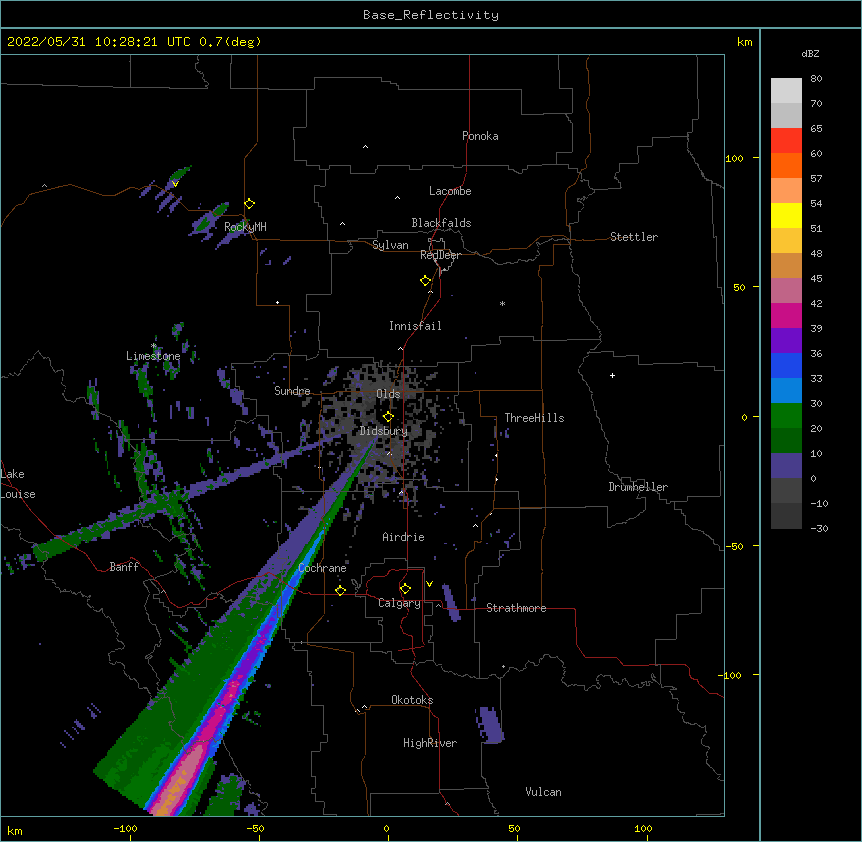
Task: Click the white asterisk above Limestone label
Action: [x=154, y=346]
